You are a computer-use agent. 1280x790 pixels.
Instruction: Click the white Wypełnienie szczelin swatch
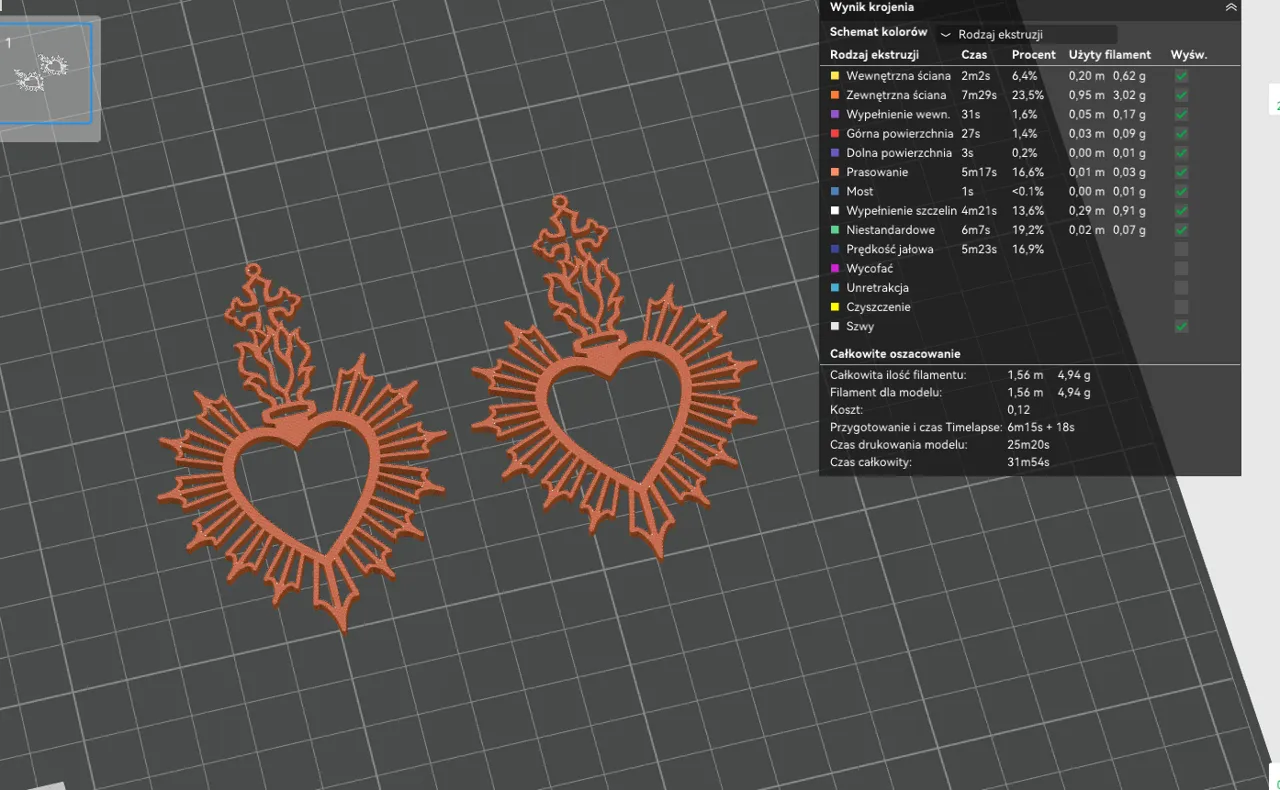click(x=835, y=210)
